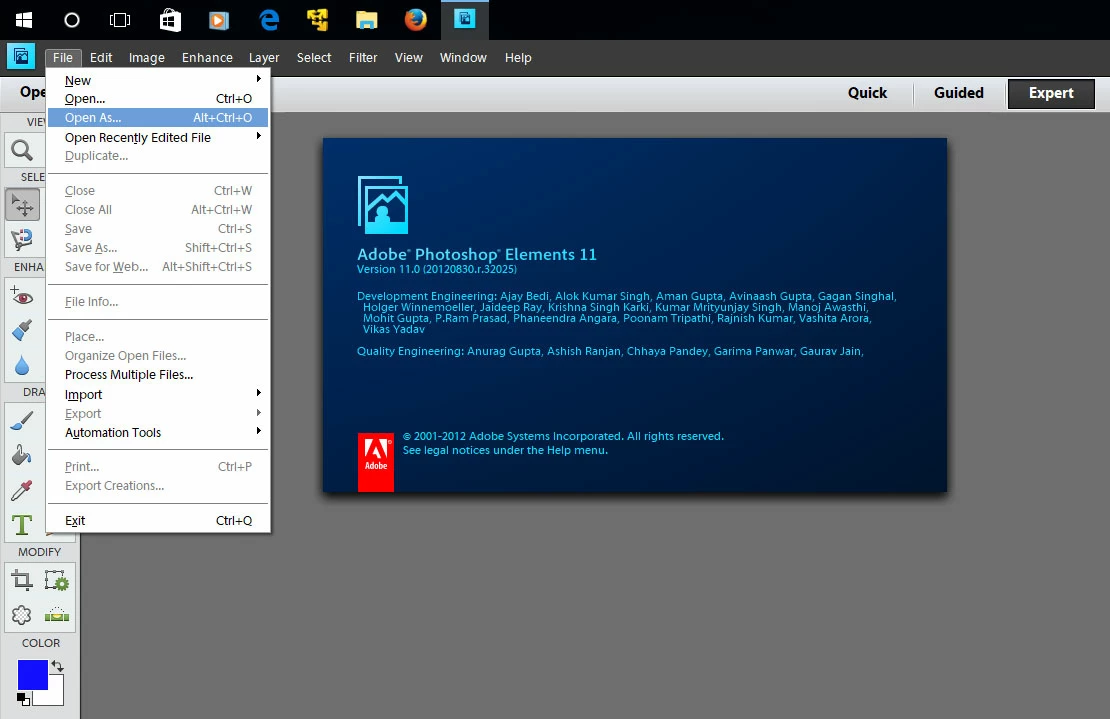Open the Select menu
The width and height of the screenshot is (1110, 719).
pos(314,57)
